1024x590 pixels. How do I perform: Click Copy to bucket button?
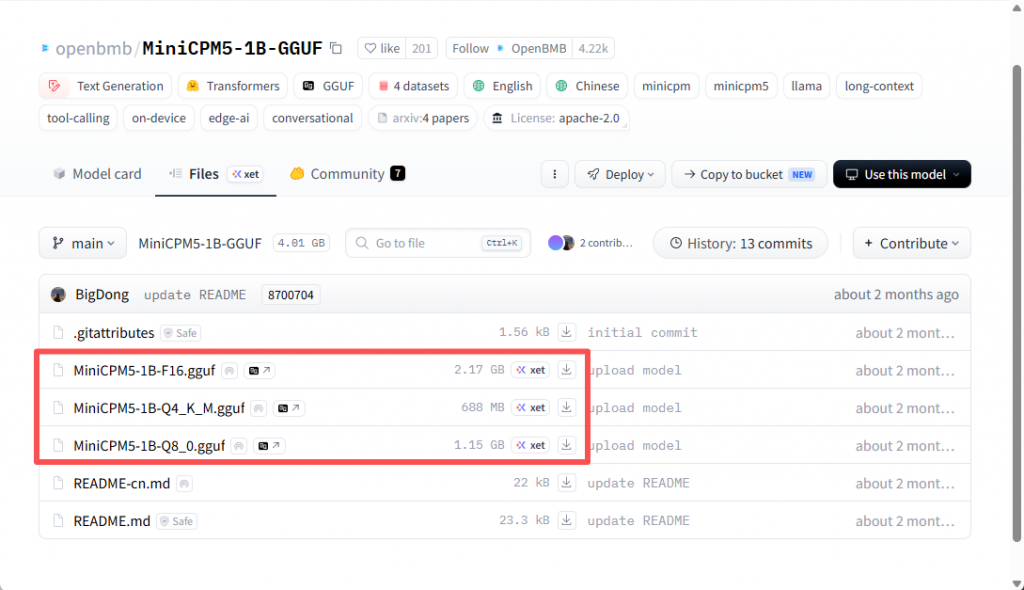(749, 174)
